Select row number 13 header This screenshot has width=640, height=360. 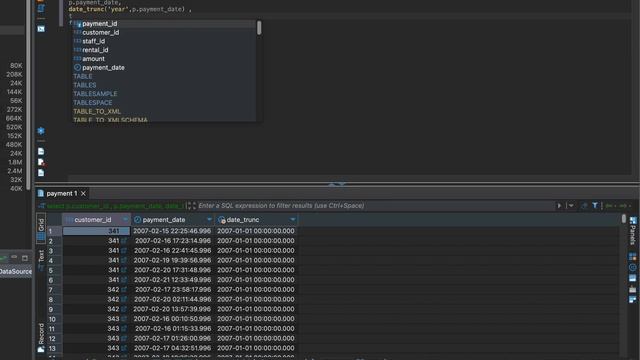pyautogui.click(x=54, y=348)
